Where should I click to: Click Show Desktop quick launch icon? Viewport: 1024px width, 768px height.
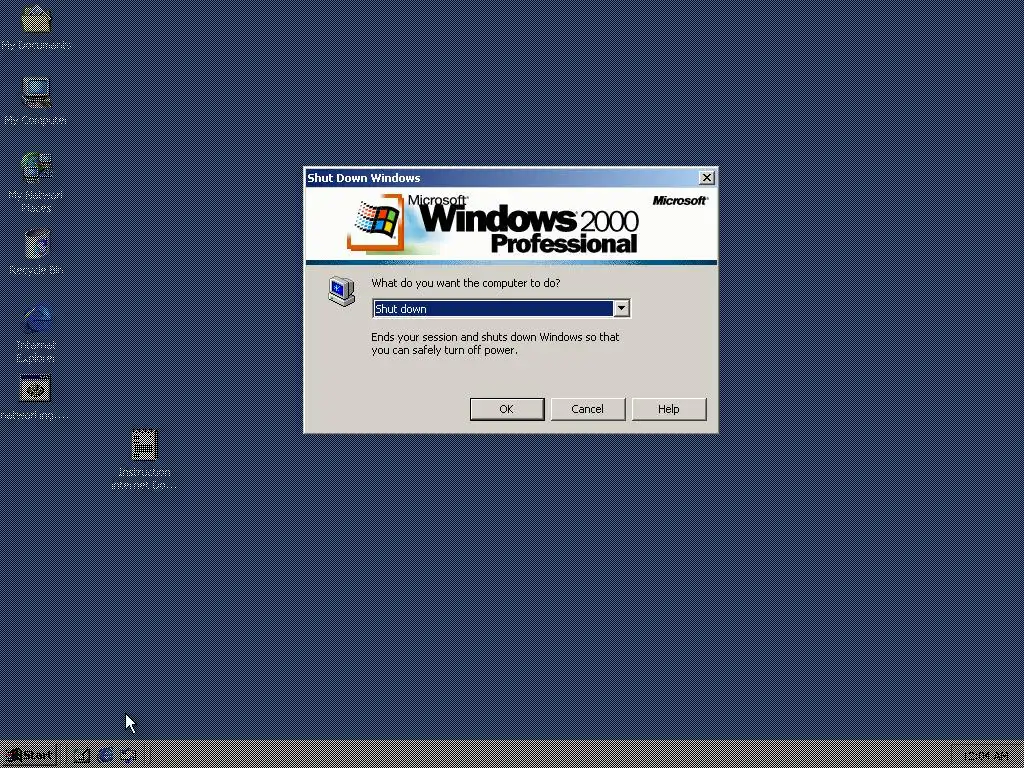(x=82, y=756)
